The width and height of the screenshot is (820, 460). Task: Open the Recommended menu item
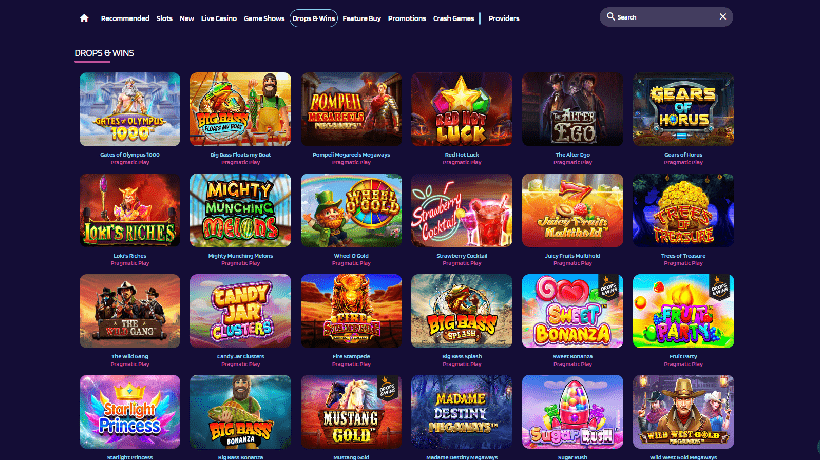125,18
